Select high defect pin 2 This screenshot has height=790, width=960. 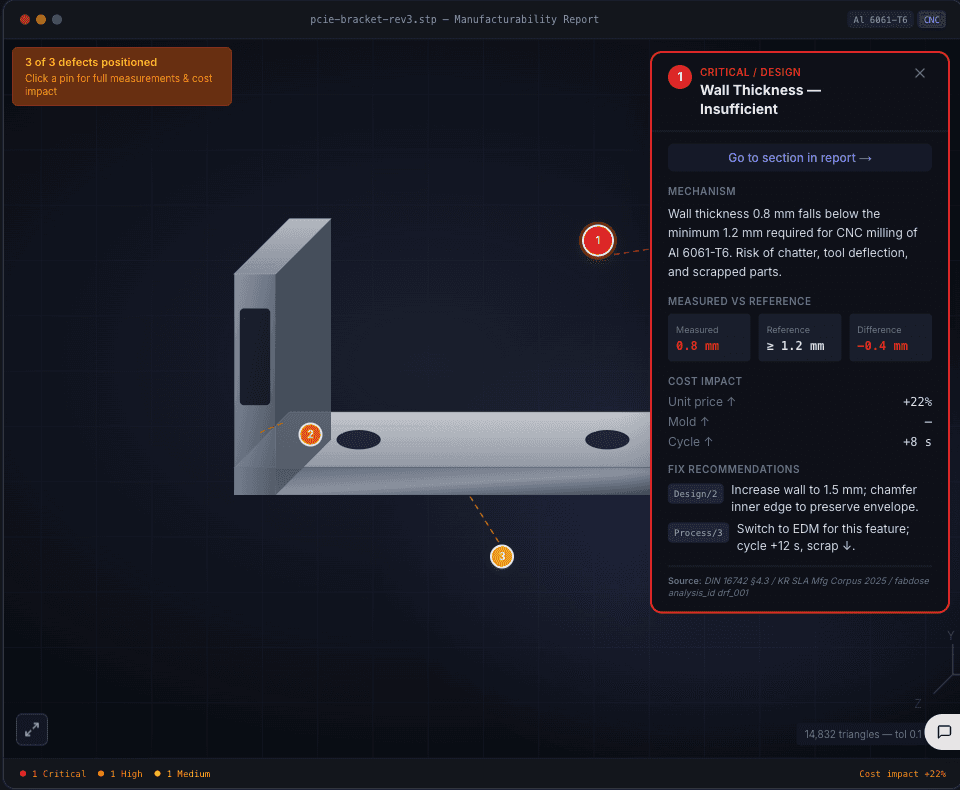[310, 435]
